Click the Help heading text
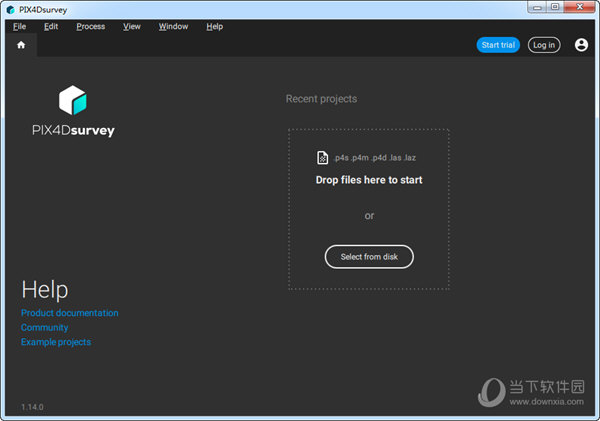The image size is (600, 421). (45, 289)
